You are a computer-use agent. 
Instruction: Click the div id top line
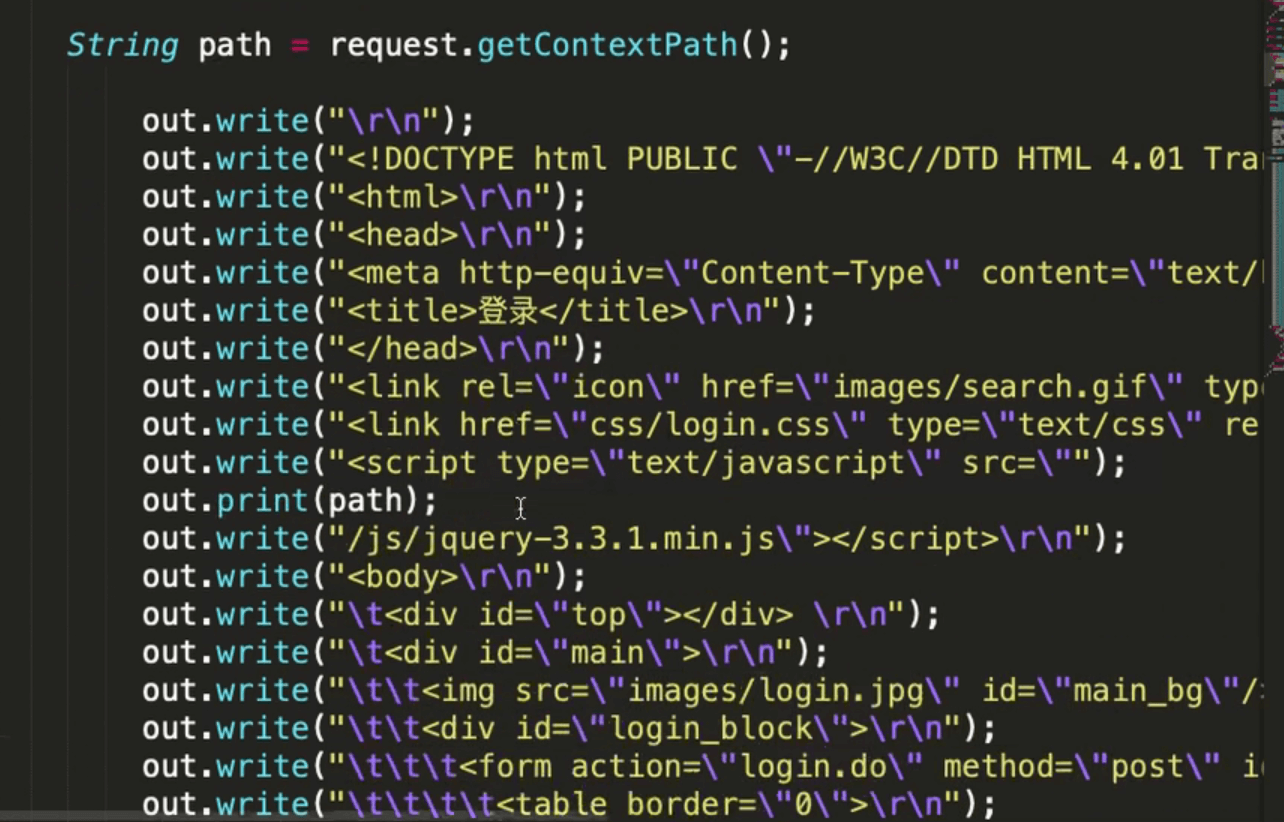[541, 615]
